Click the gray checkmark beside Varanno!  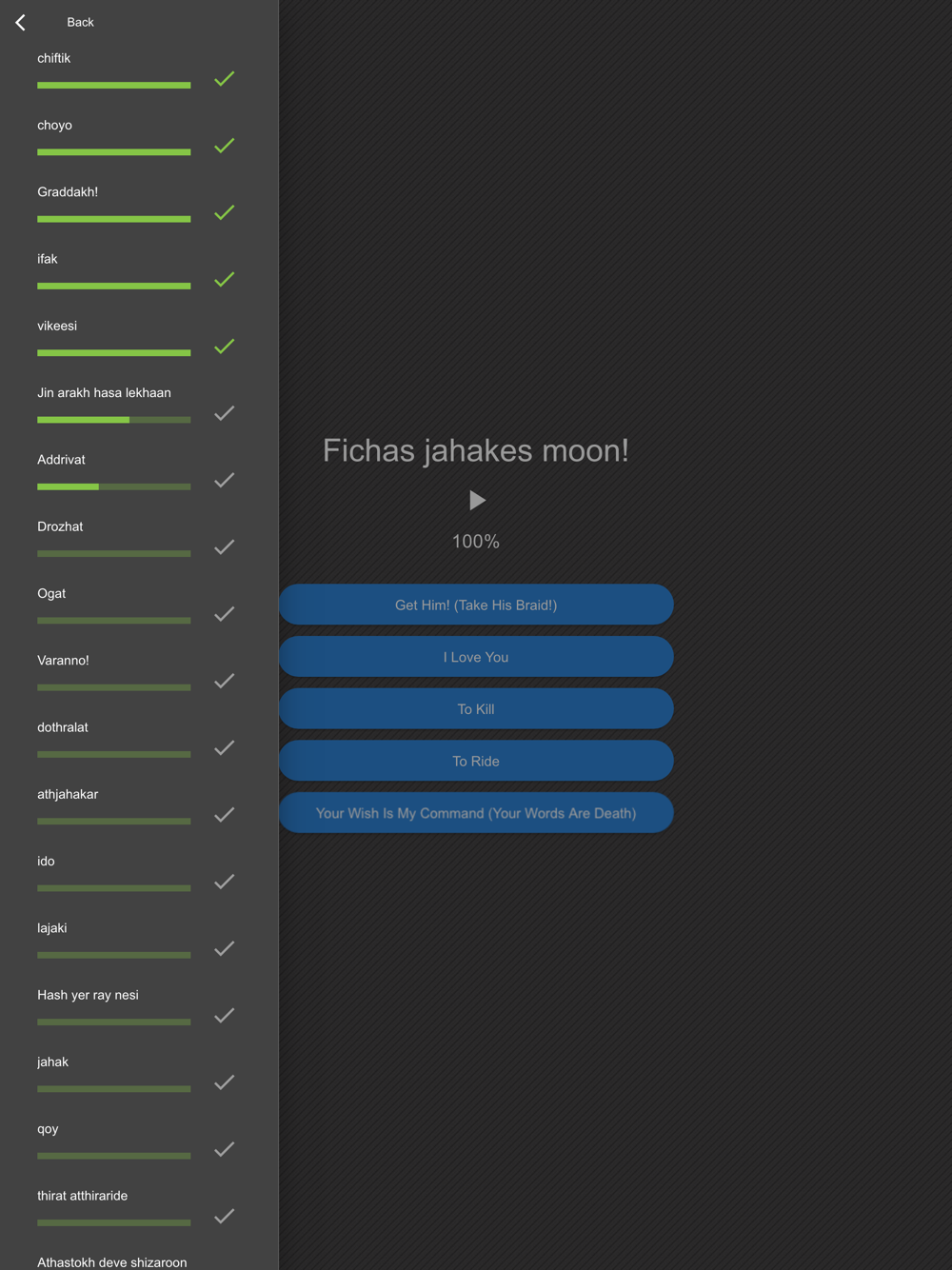[x=225, y=681]
